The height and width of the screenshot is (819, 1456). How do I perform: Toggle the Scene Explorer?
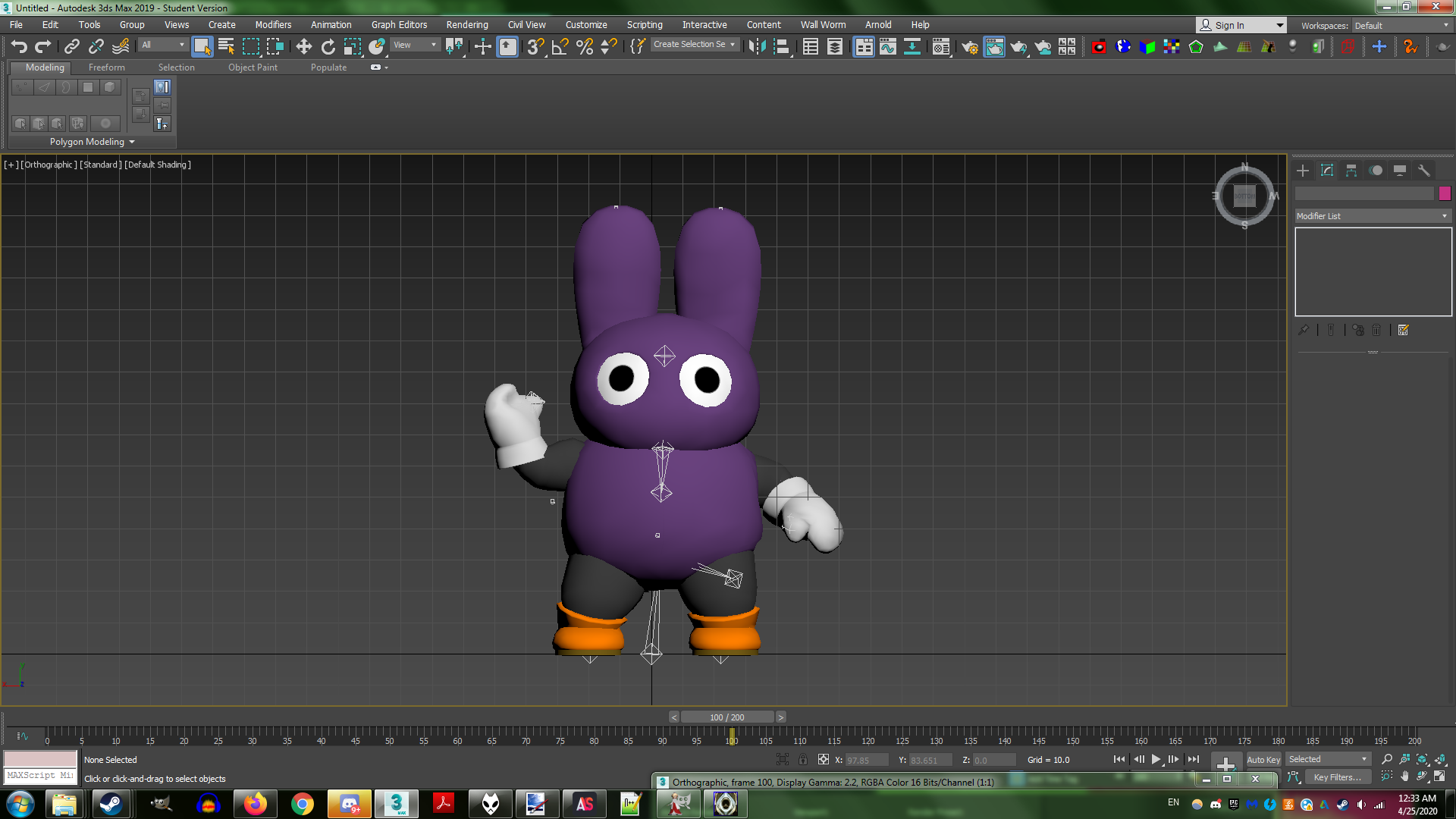click(811, 47)
